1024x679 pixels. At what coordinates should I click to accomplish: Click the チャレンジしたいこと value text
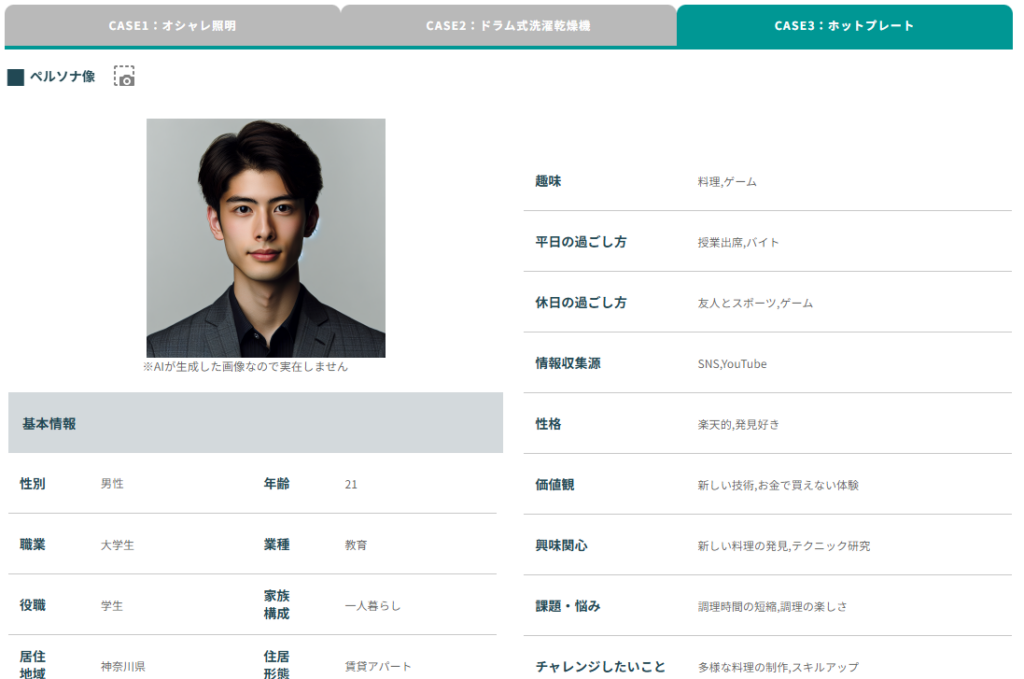coord(777,667)
